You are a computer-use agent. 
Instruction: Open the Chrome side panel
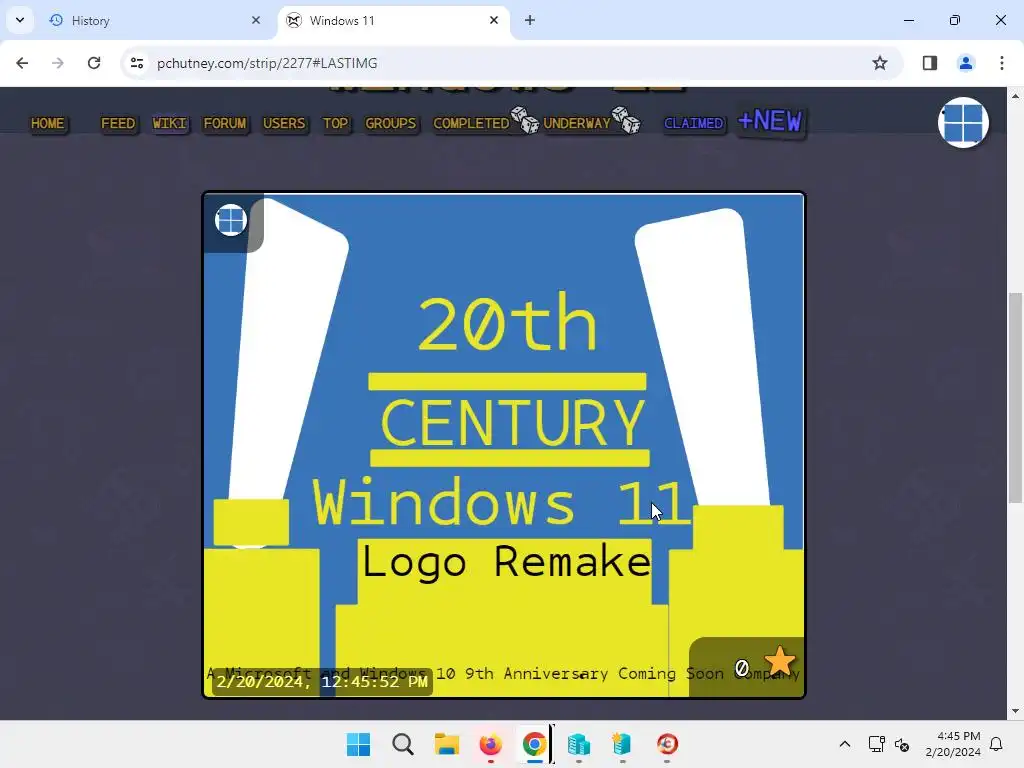click(929, 63)
